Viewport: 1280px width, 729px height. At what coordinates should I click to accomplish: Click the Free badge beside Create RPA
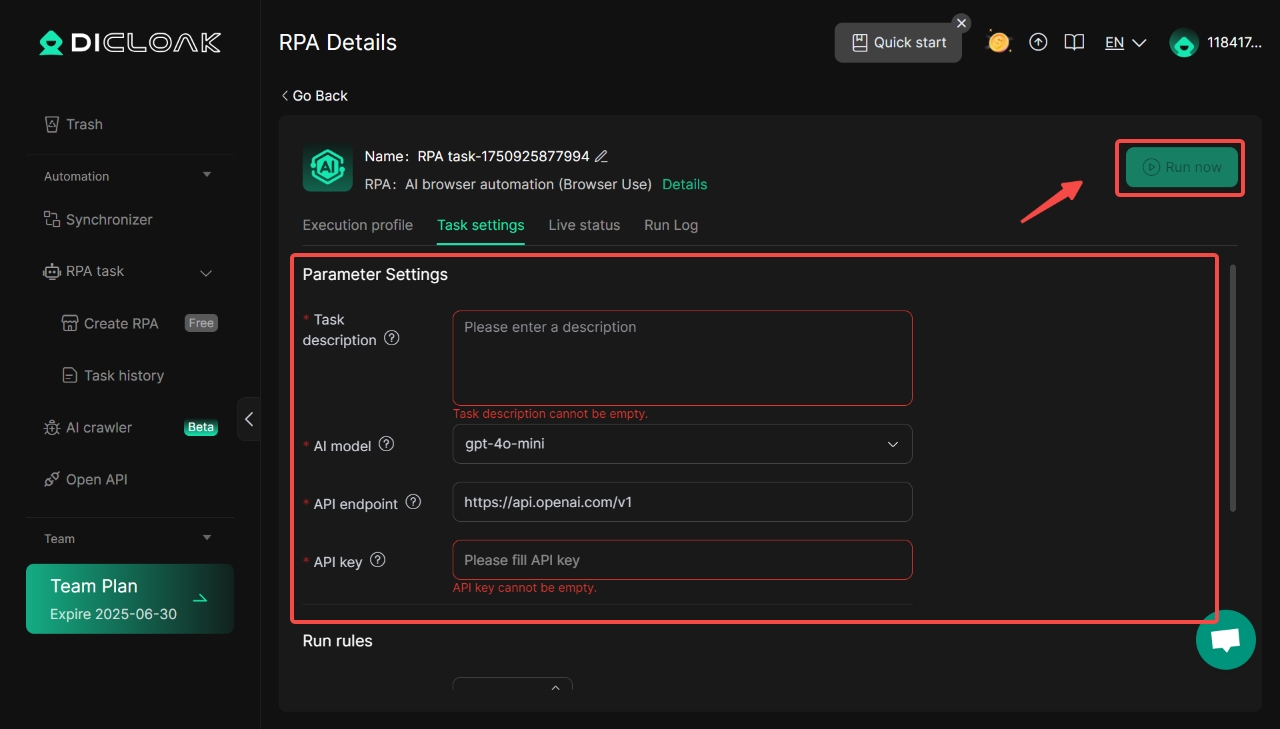[x=201, y=323]
